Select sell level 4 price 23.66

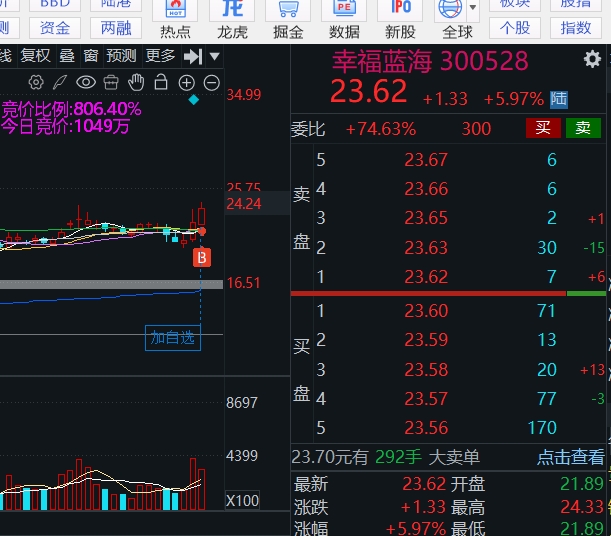(x=426, y=189)
